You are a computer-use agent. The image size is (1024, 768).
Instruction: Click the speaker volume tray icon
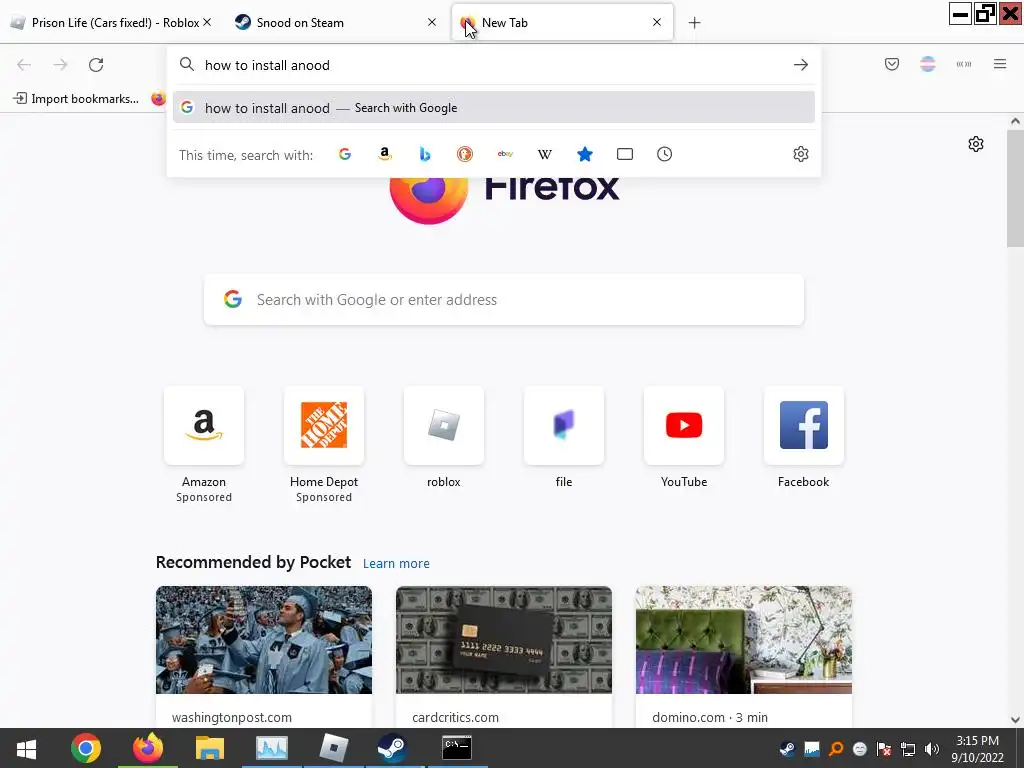coord(932,749)
